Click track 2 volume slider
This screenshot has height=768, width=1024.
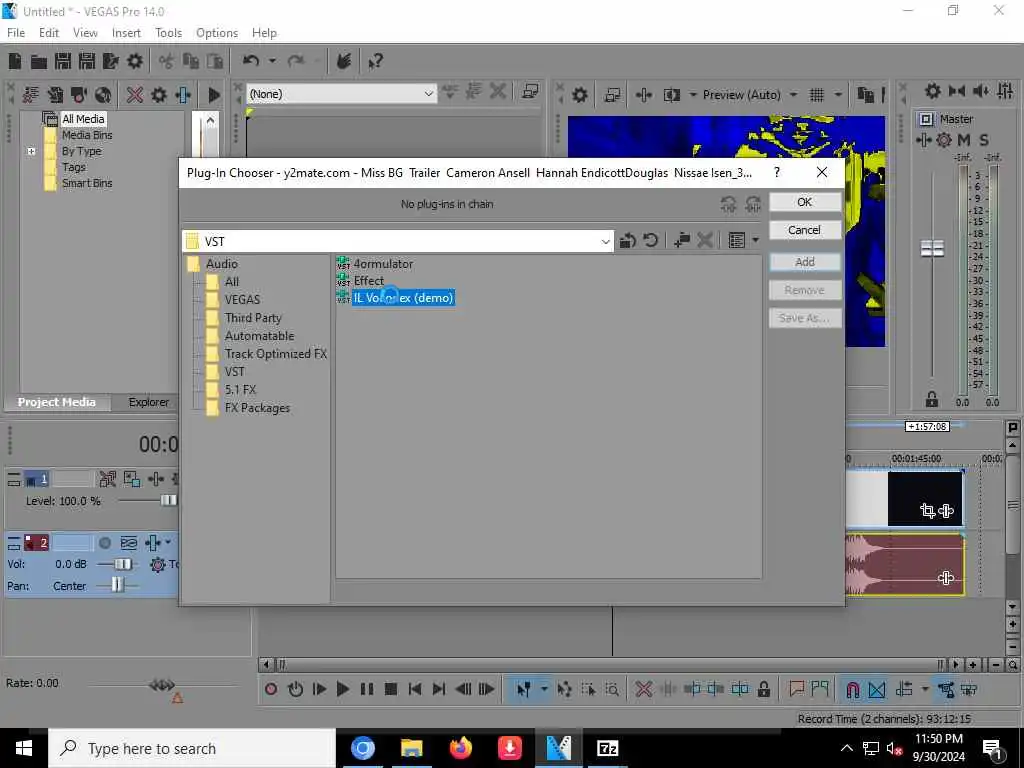point(121,564)
